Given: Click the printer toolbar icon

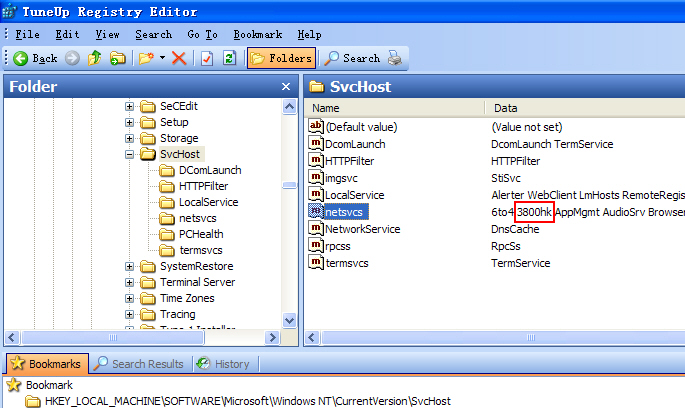Looking at the screenshot, I should click(395, 58).
